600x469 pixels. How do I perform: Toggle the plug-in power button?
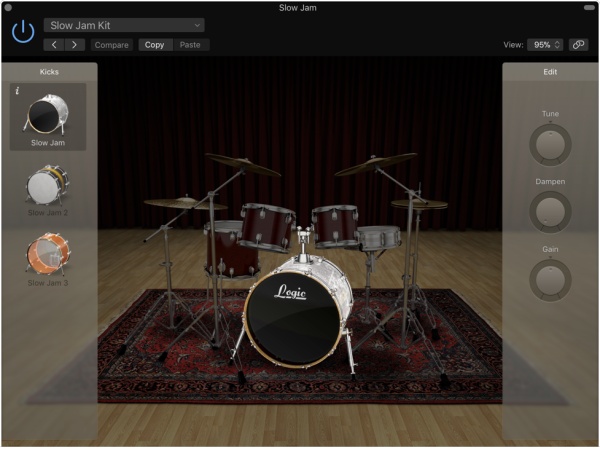[23, 31]
